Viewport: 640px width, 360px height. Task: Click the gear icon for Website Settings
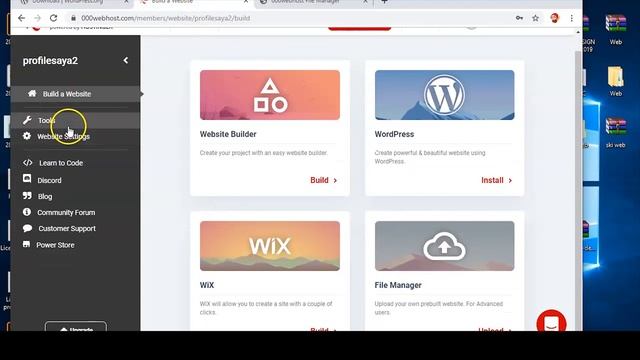point(27,136)
